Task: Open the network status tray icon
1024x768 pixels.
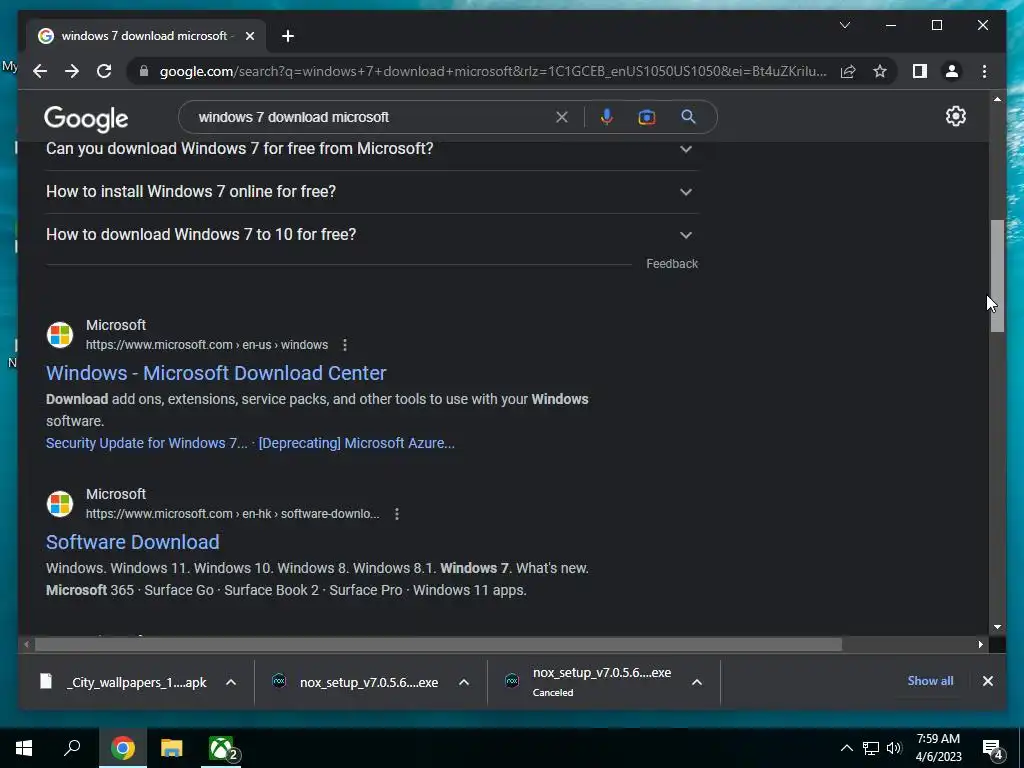Action: point(871,748)
